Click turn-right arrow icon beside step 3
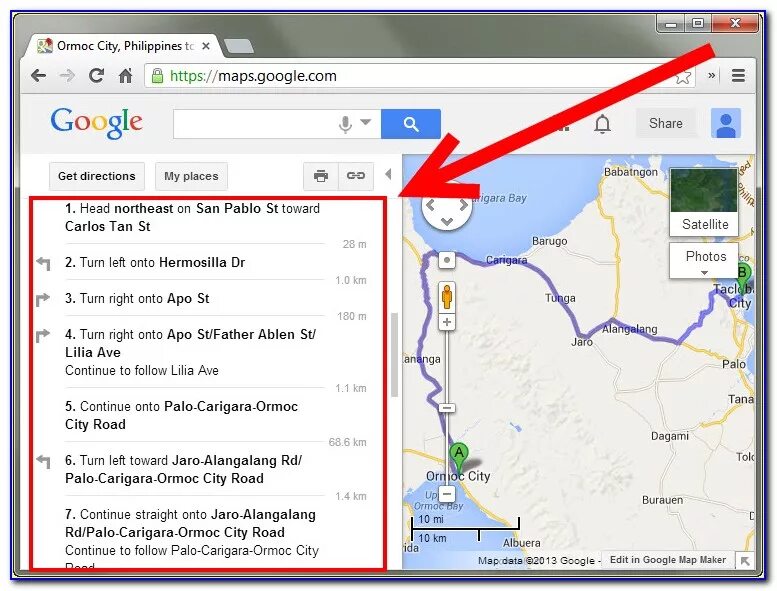 (x=44, y=299)
